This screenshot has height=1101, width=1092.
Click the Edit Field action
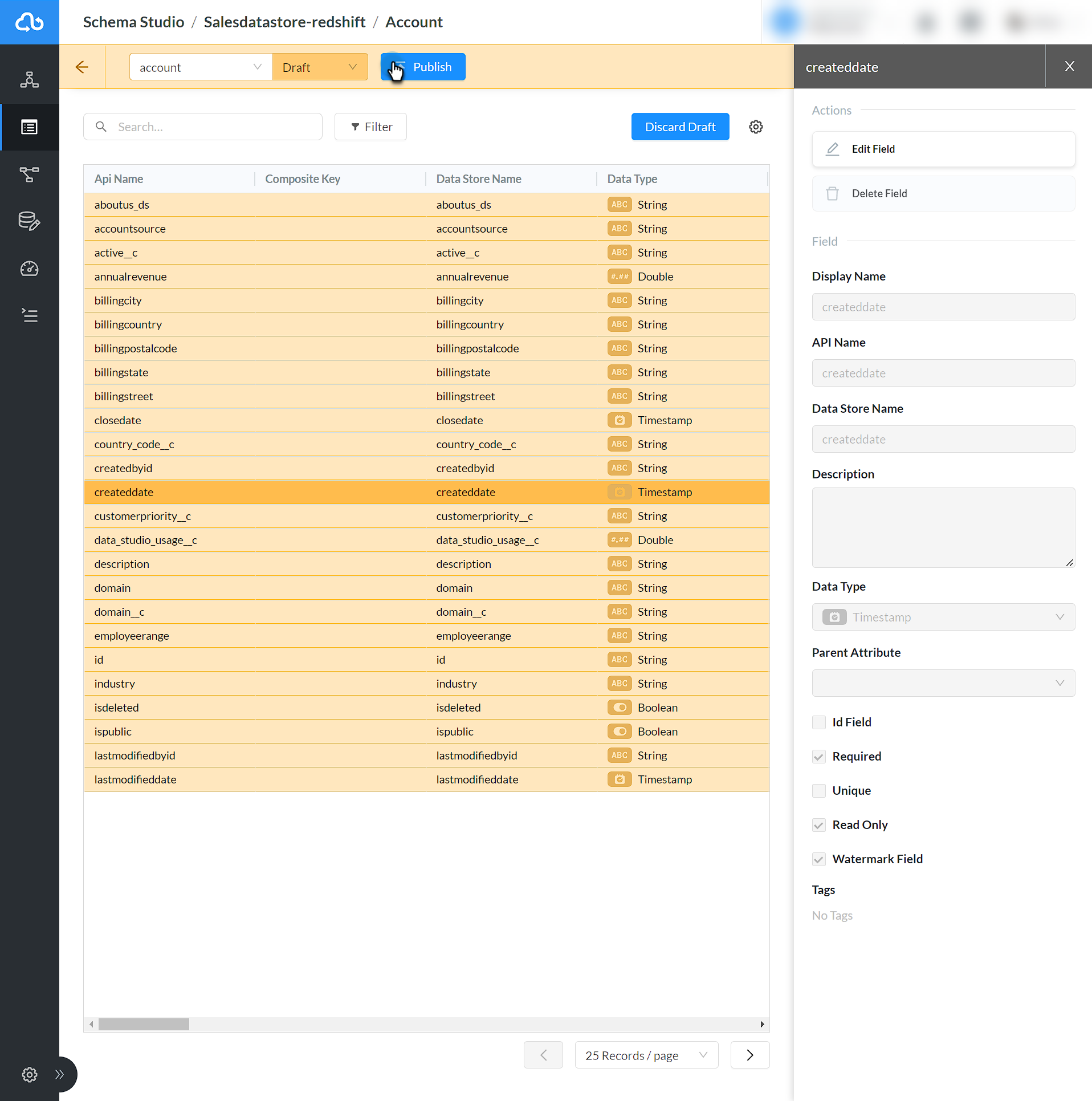click(x=943, y=149)
